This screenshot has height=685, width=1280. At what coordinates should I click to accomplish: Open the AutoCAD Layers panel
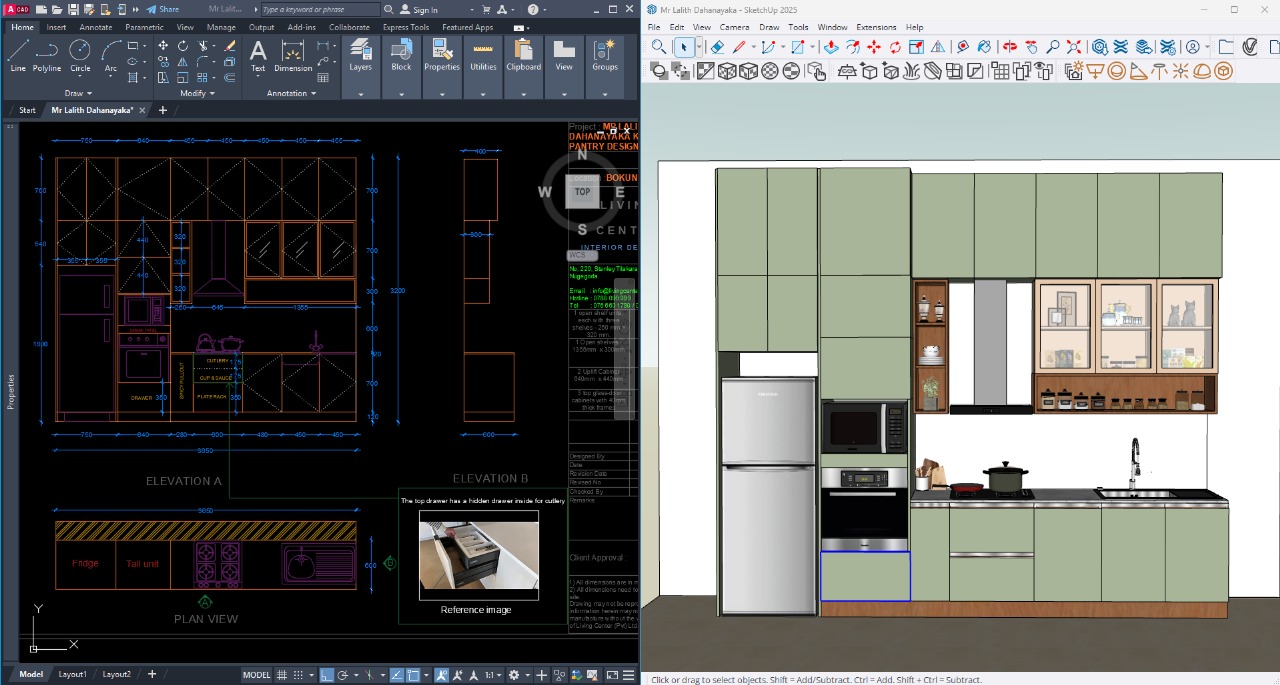[x=360, y=54]
